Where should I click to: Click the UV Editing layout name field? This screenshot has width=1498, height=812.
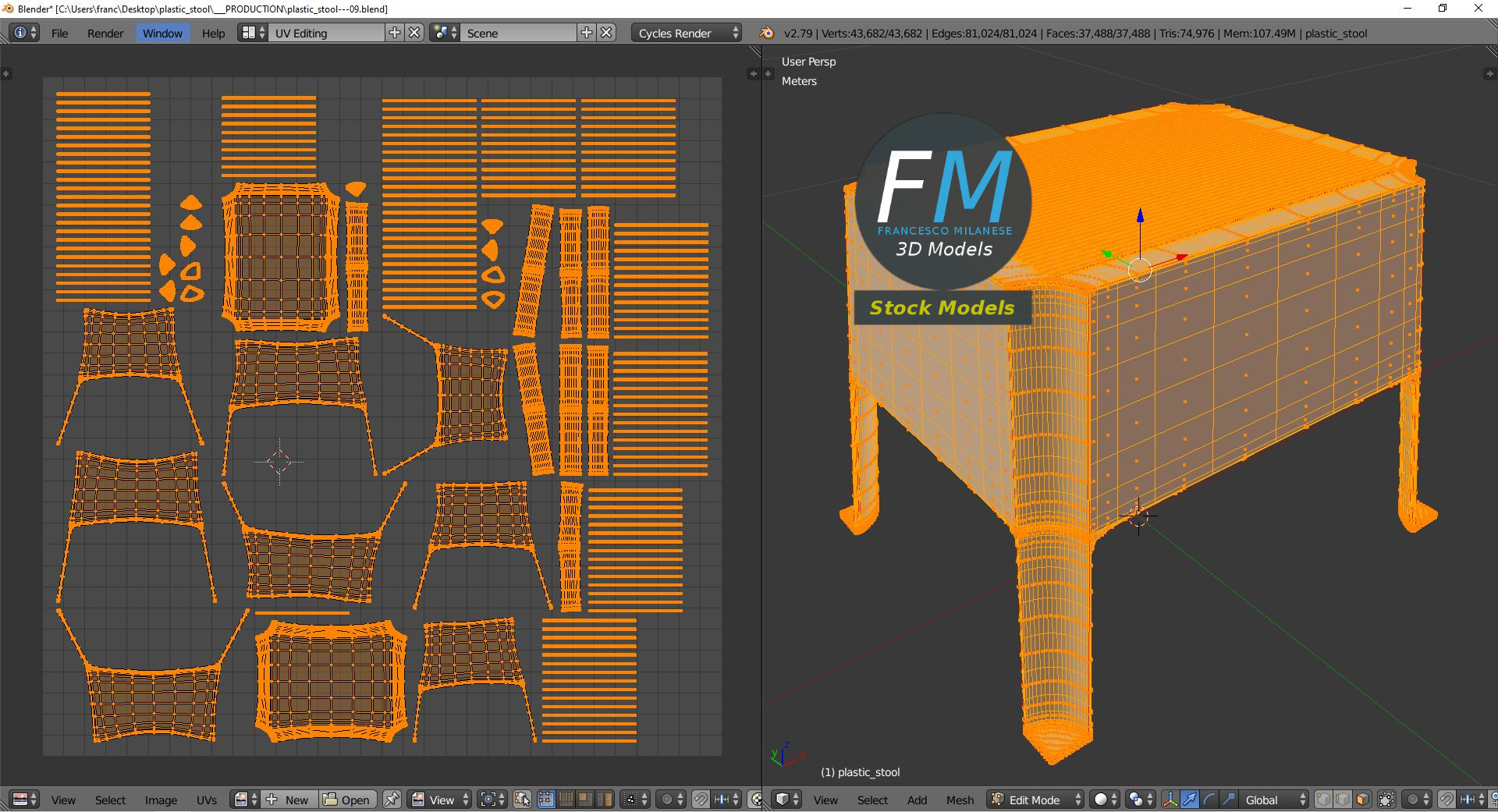(326, 33)
